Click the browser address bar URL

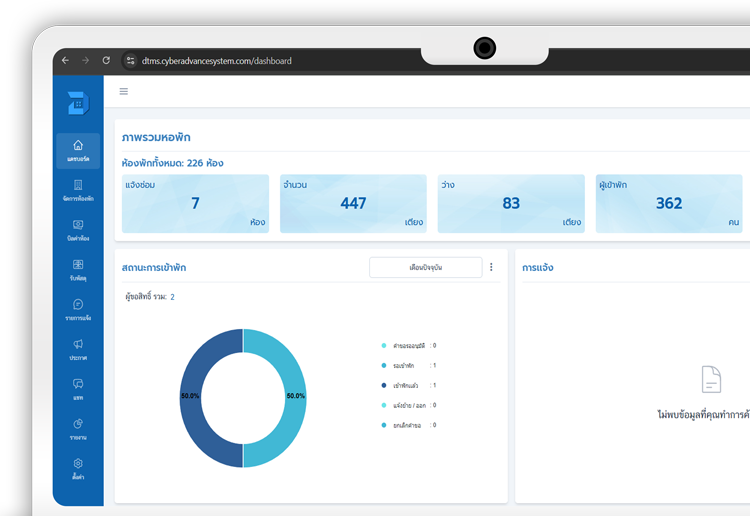coord(217,61)
